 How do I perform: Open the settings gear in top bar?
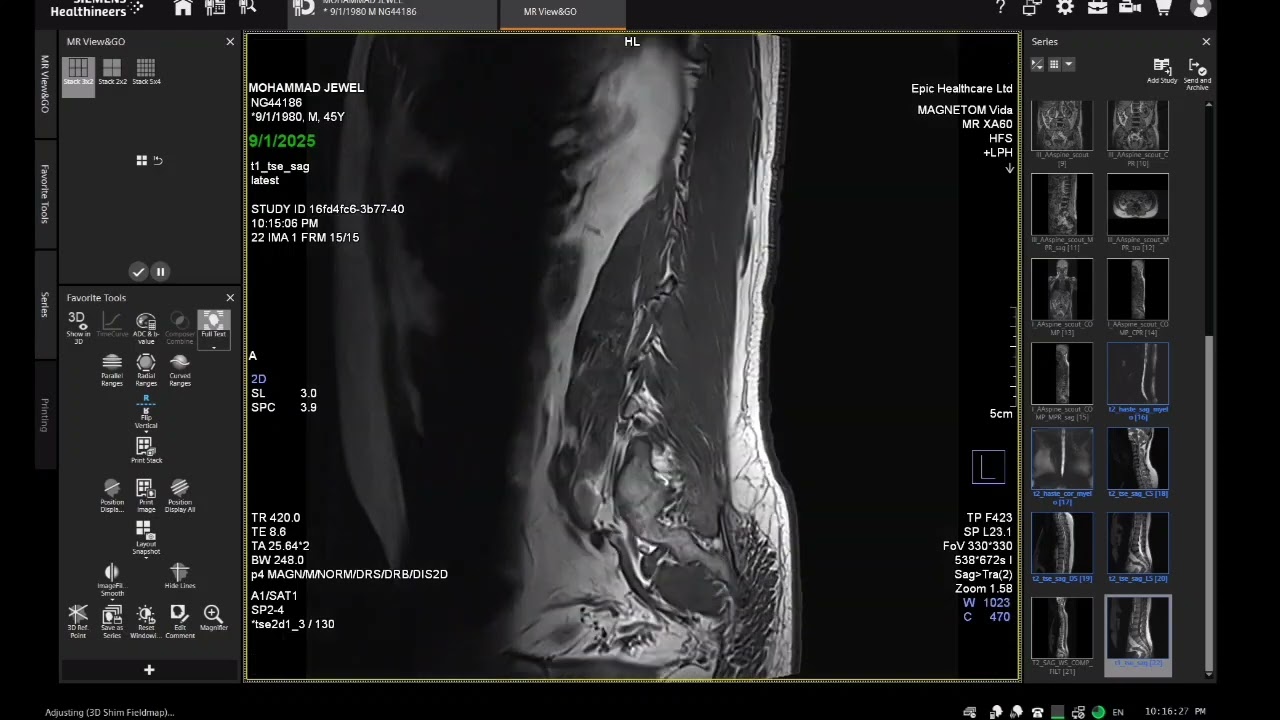(x=1065, y=8)
